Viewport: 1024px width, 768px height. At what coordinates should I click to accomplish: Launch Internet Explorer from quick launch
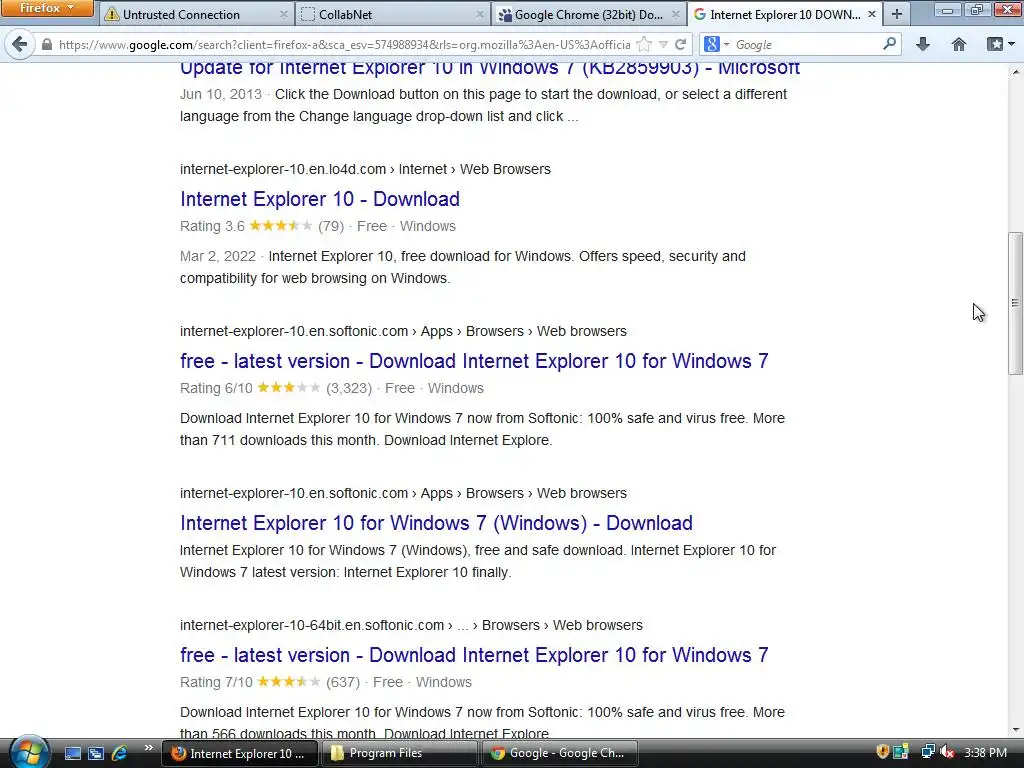[x=120, y=753]
